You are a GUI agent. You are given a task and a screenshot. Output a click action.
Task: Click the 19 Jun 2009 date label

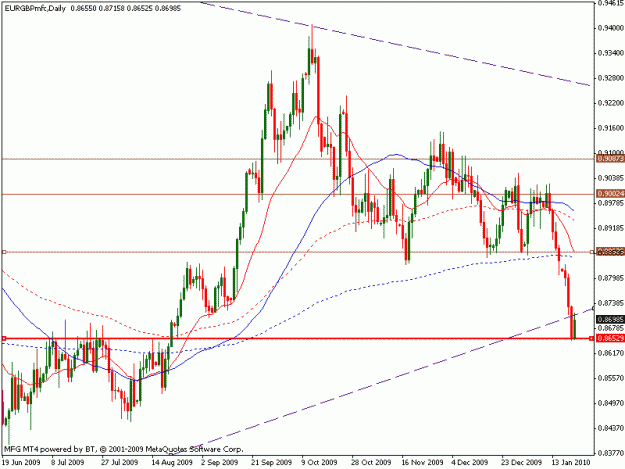tap(21, 462)
